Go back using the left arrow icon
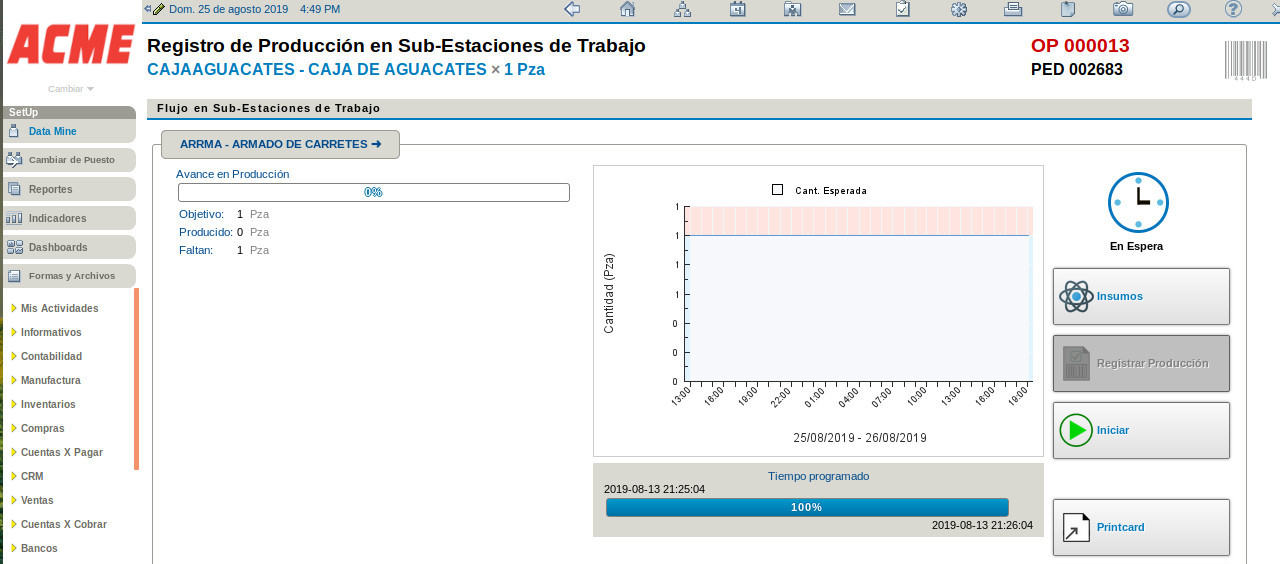The image size is (1280, 564). [x=572, y=9]
